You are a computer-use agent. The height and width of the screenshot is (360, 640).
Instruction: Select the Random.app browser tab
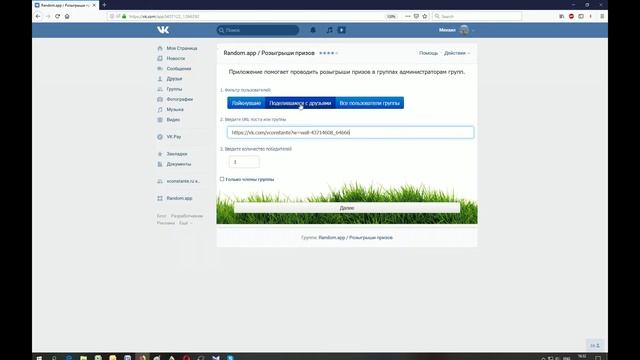click(x=65, y=5)
